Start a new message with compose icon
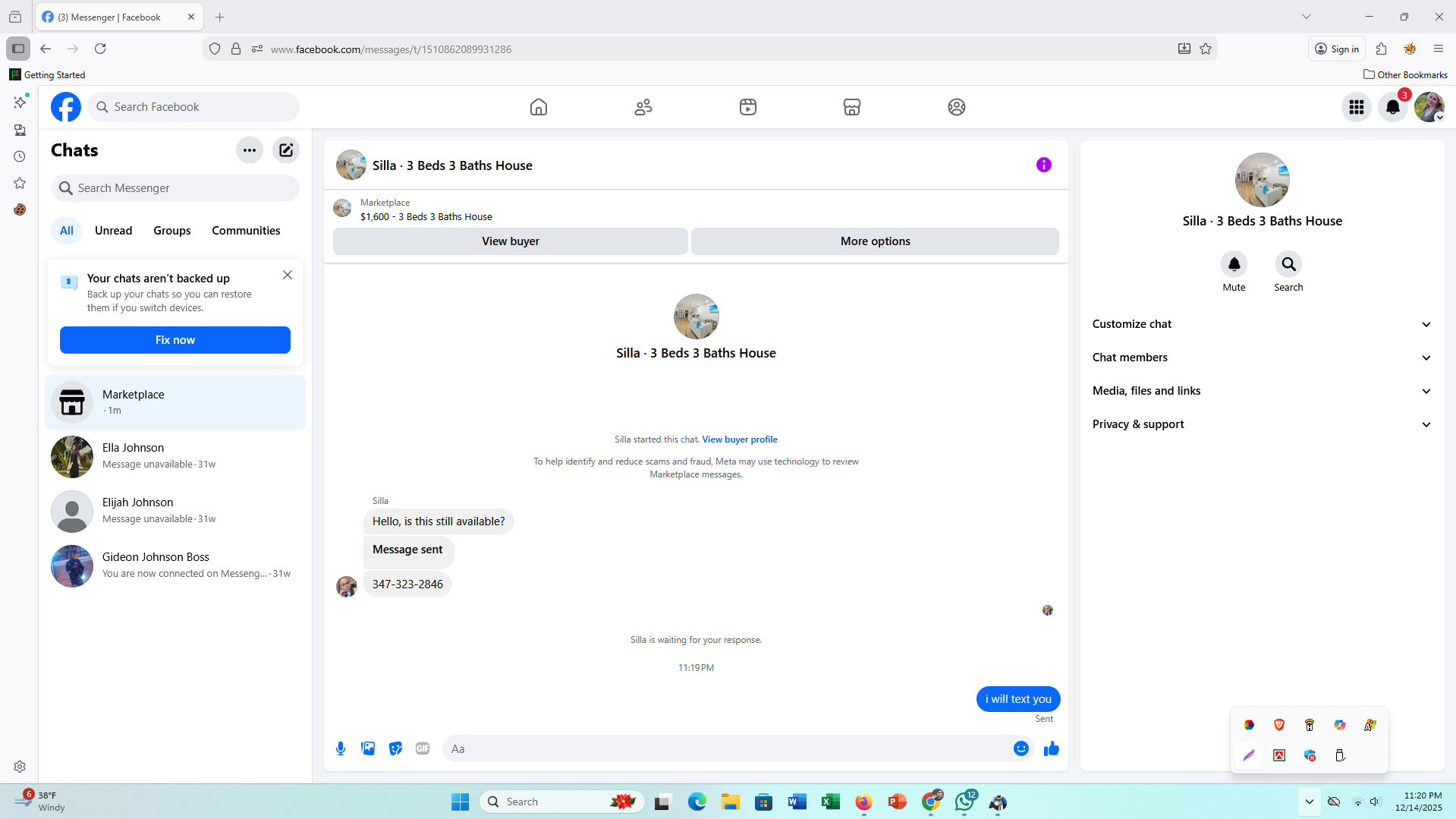Image resolution: width=1456 pixels, height=819 pixels. 286,150
